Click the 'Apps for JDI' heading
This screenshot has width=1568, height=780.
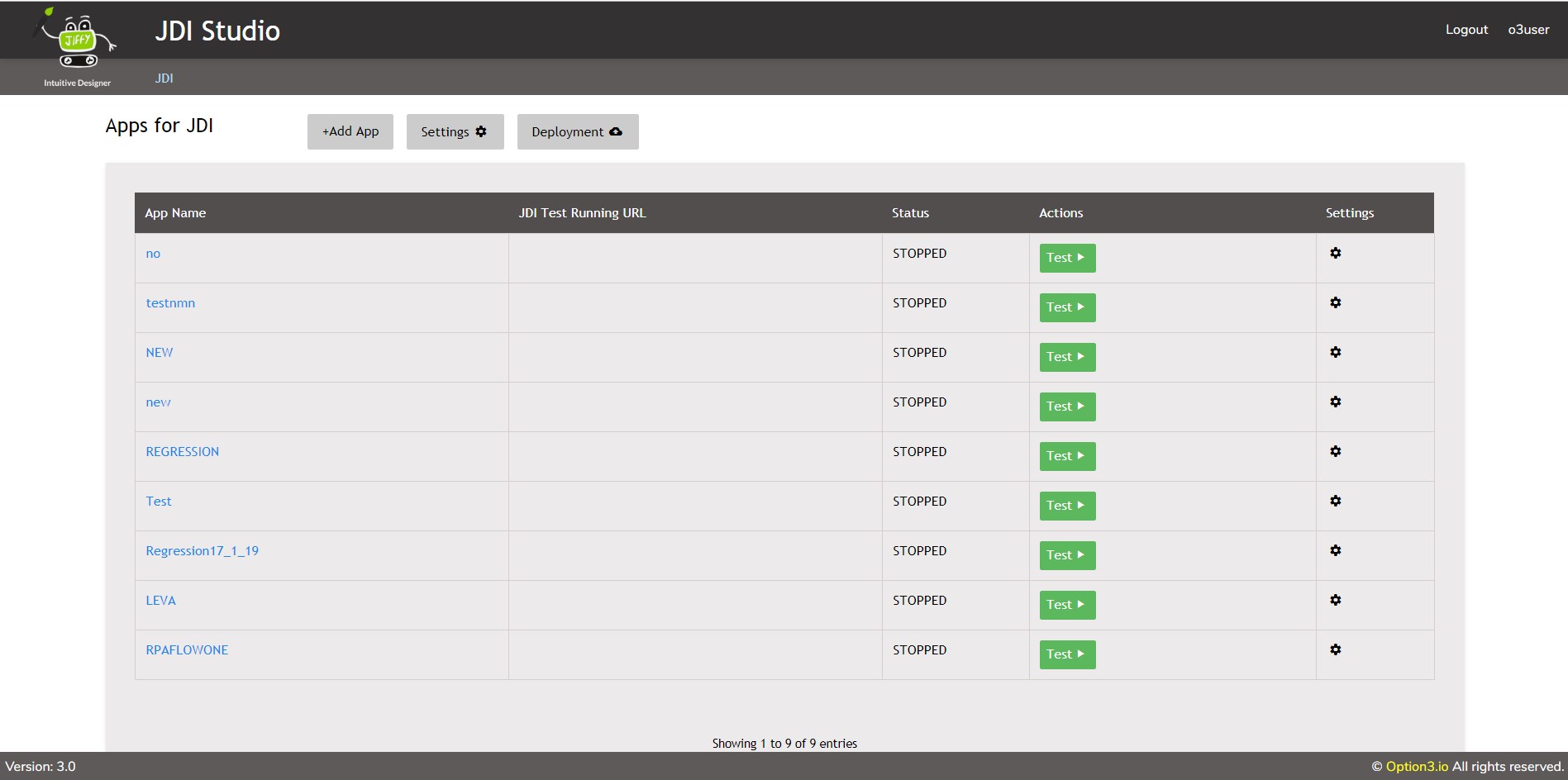[x=160, y=126]
